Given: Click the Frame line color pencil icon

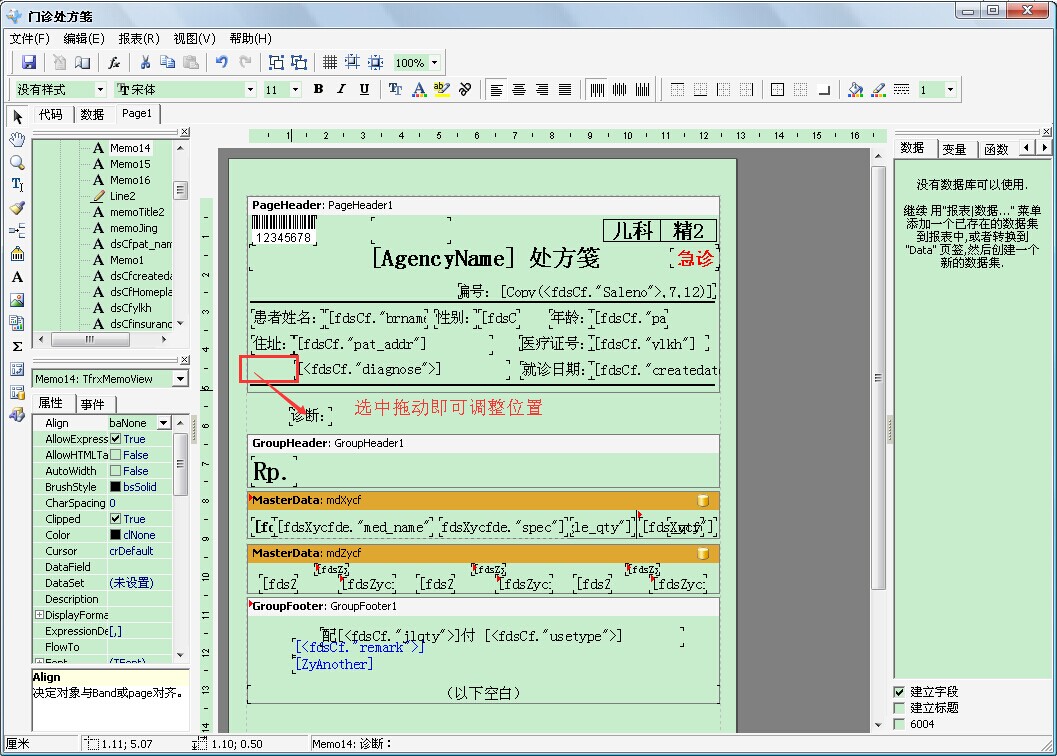Looking at the screenshot, I should pyautogui.click(x=878, y=89).
